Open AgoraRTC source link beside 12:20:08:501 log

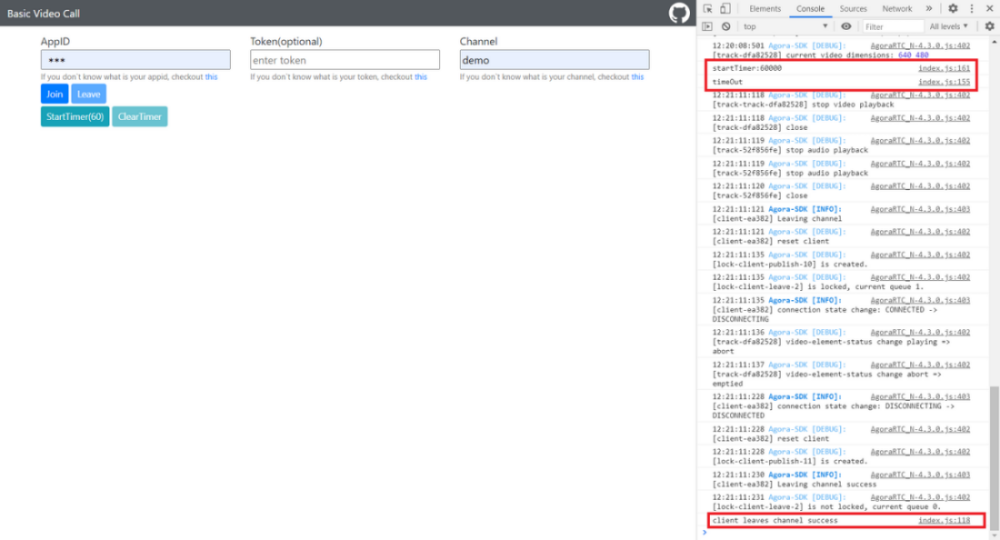[x=920, y=45]
